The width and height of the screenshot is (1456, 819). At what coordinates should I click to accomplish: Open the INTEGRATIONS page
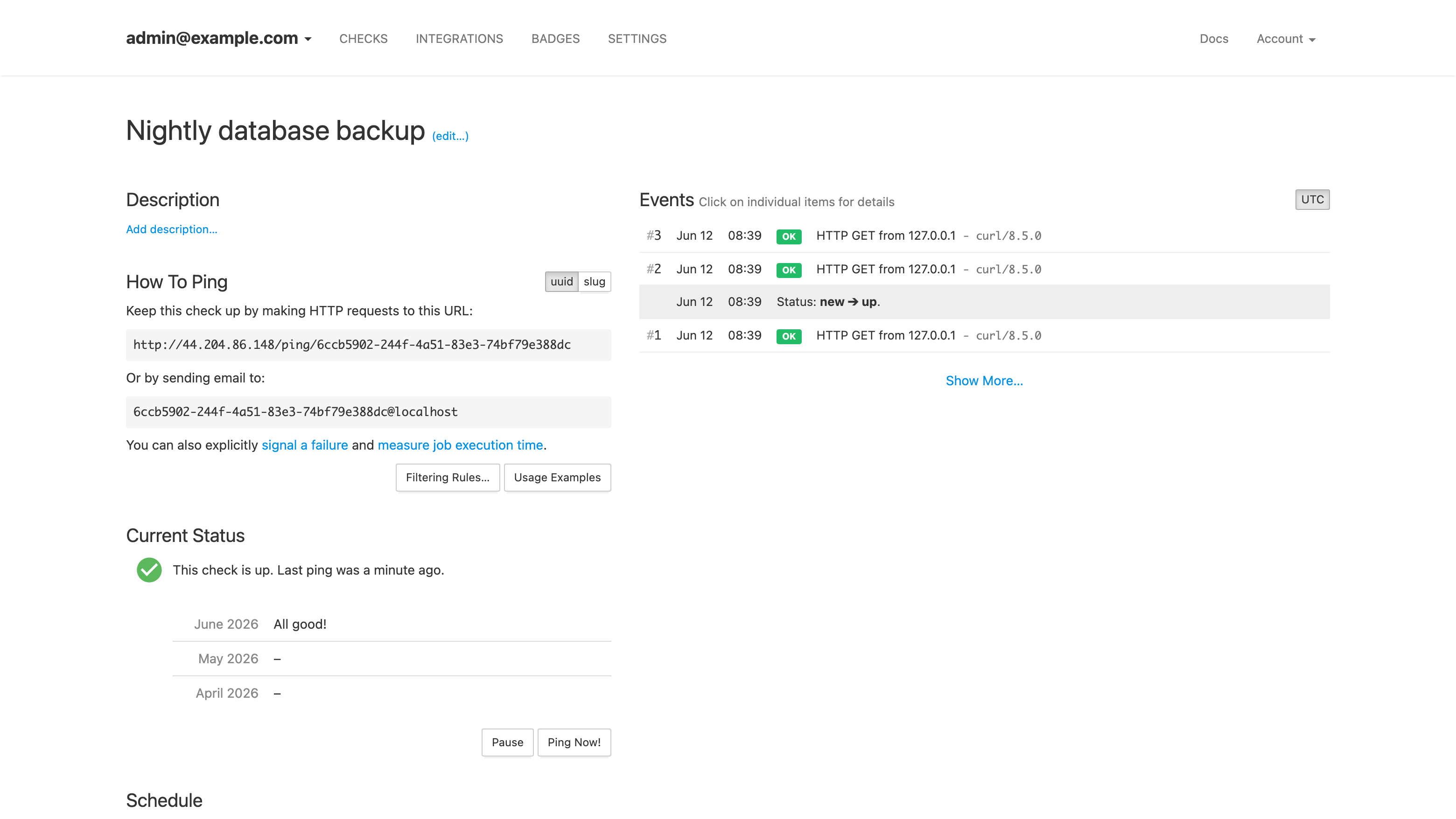coord(459,38)
